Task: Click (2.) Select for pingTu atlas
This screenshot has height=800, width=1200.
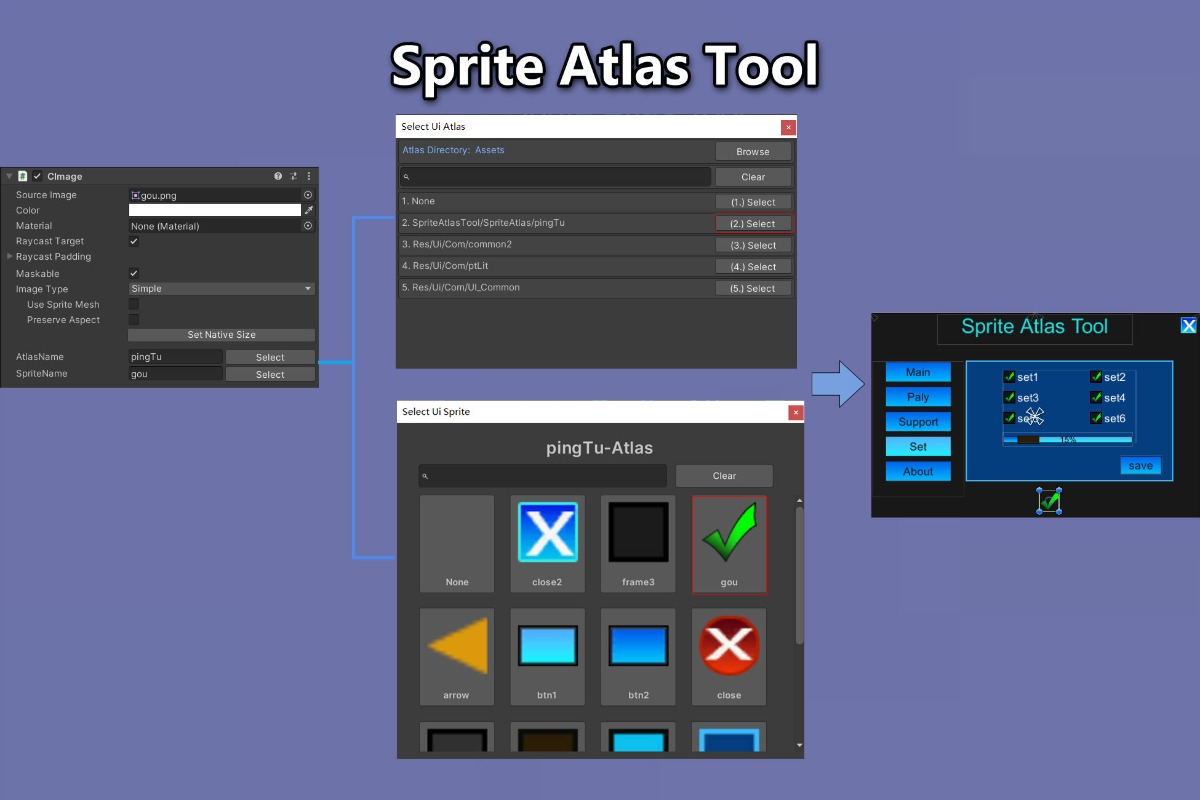Action: click(753, 224)
